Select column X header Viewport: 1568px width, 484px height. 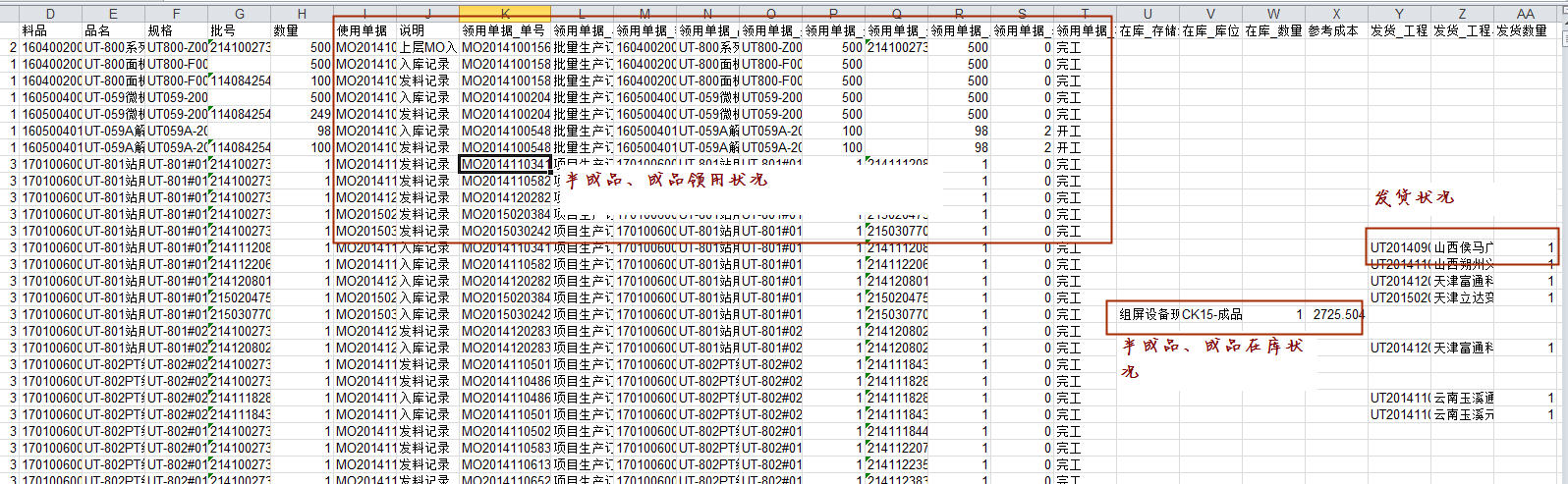pos(1336,14)
